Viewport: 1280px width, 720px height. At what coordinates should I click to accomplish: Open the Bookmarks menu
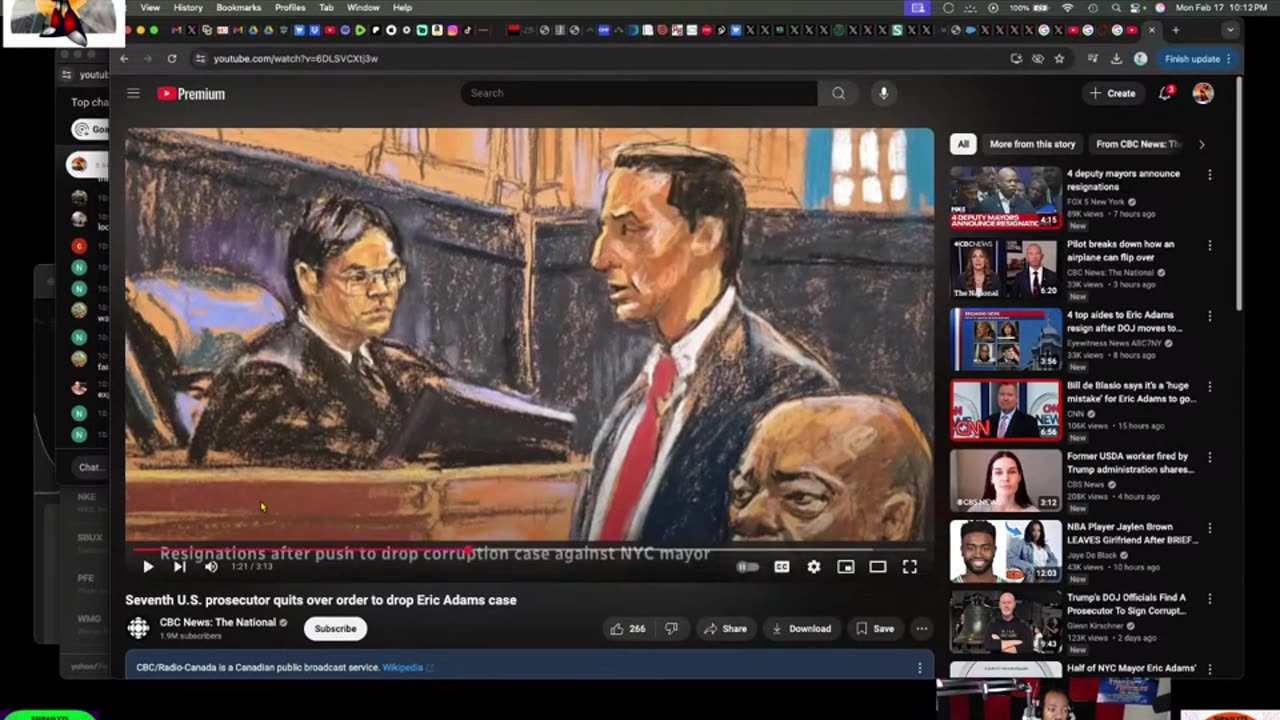(x=238, y=7)
